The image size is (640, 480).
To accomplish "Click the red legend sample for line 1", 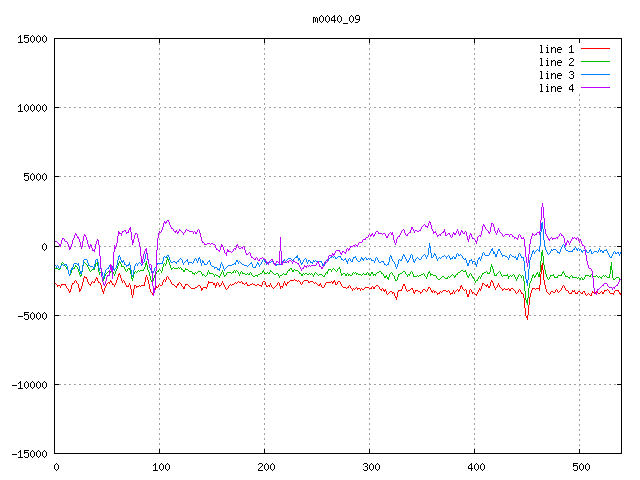I will click(596, 49).
